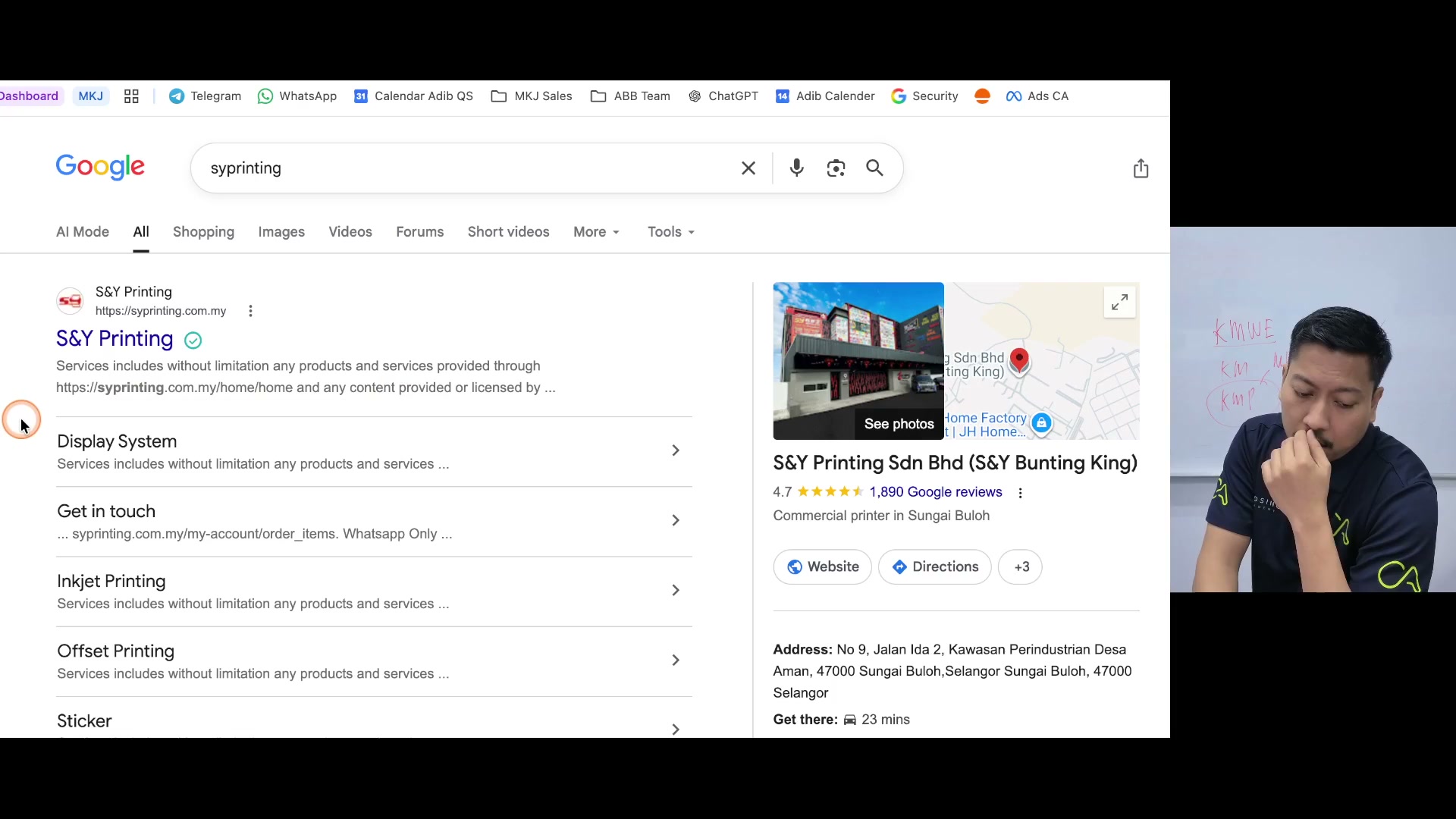The image size is (1456, 819).
Task: Open the More search filters dropdown
Action: (x=597, y=232)
